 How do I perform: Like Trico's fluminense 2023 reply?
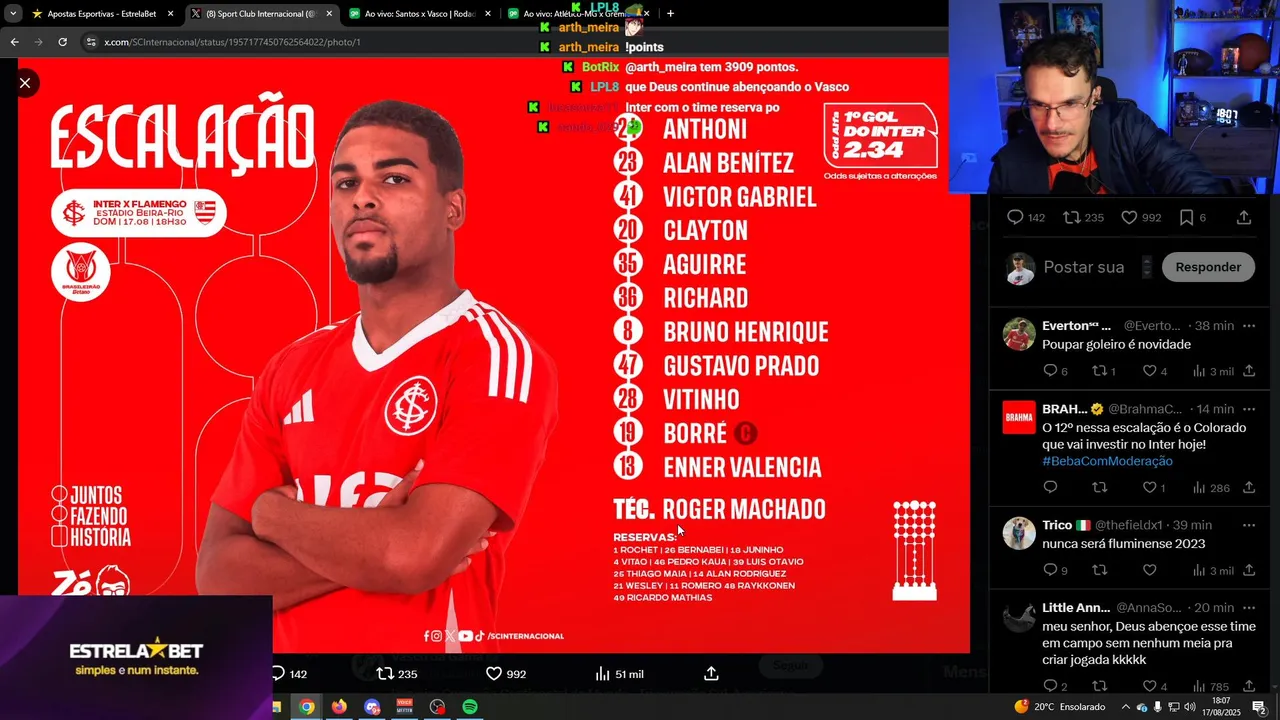(x=1149, y=570)
